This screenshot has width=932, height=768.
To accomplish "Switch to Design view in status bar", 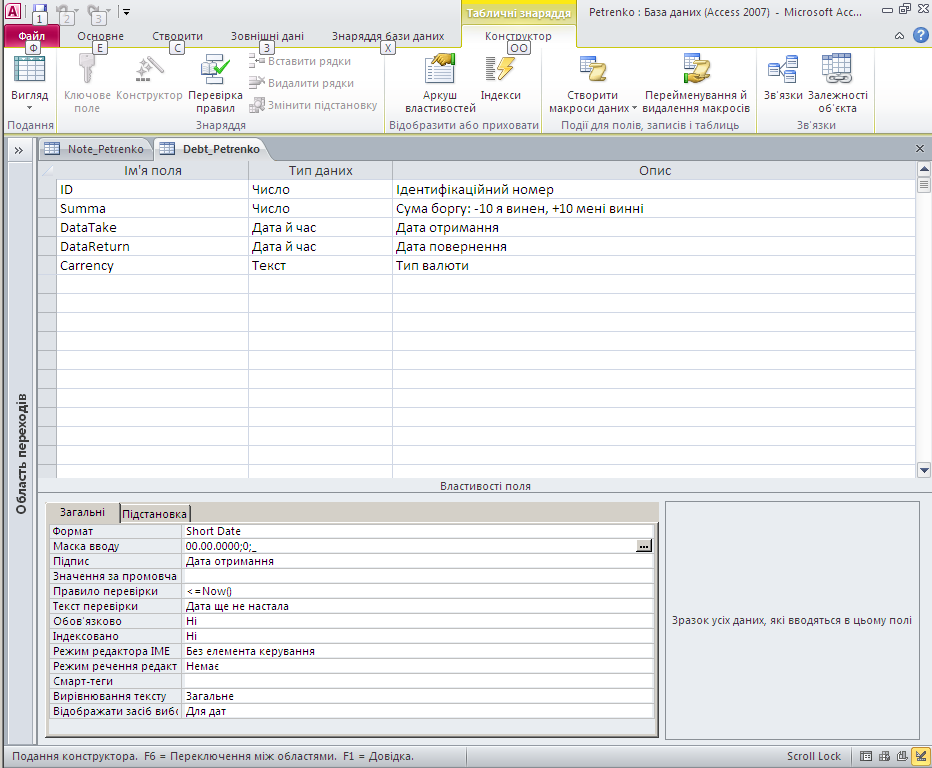I will point(919,756).
